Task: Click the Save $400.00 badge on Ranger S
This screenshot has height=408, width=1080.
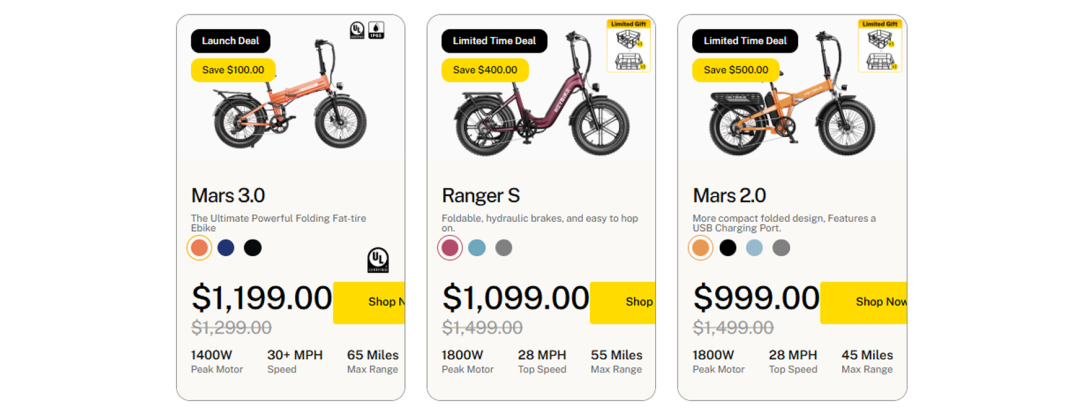Action: pyautogui.click(x=485, y=70)
